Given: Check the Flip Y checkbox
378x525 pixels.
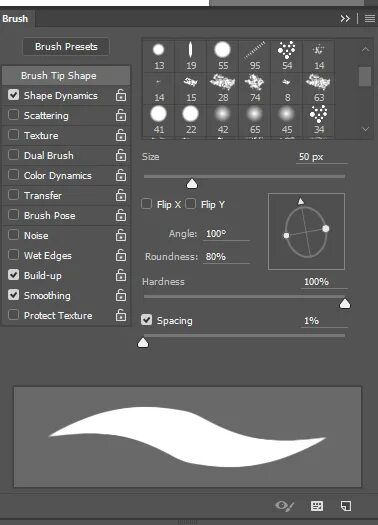Looking at the screenshot, I should (x=191, y=204).
